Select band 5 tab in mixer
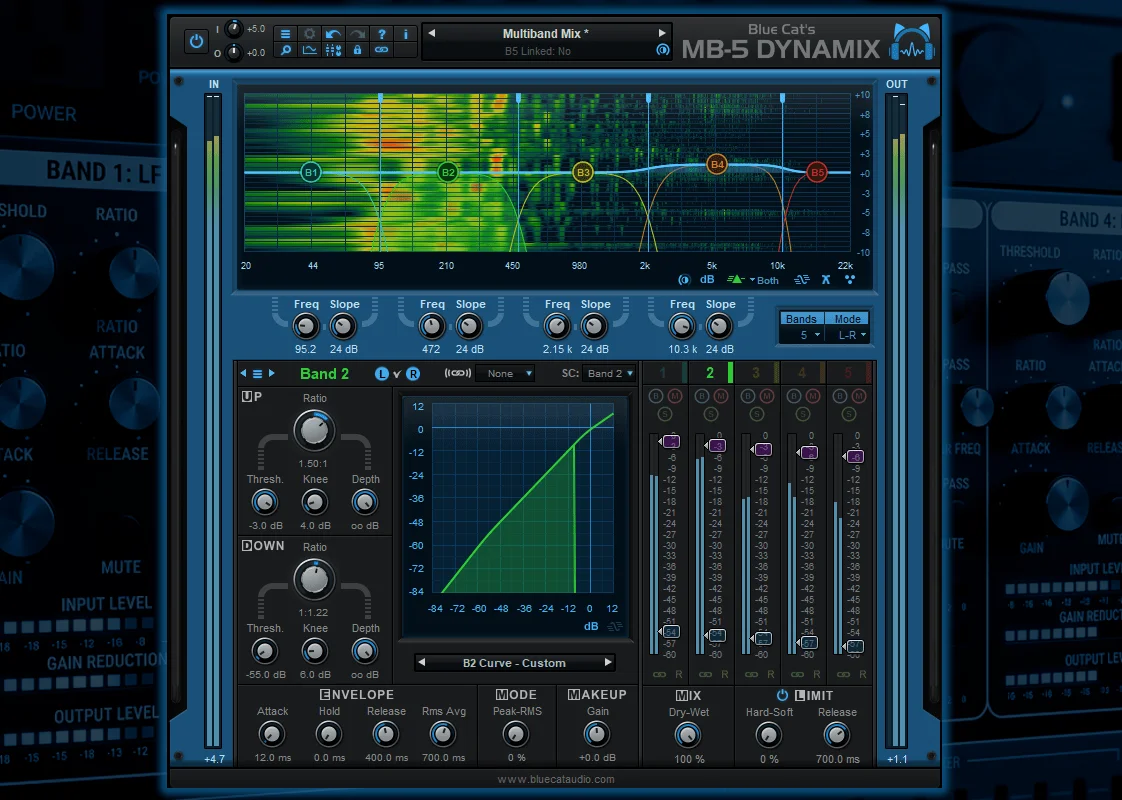 (849, 373)
